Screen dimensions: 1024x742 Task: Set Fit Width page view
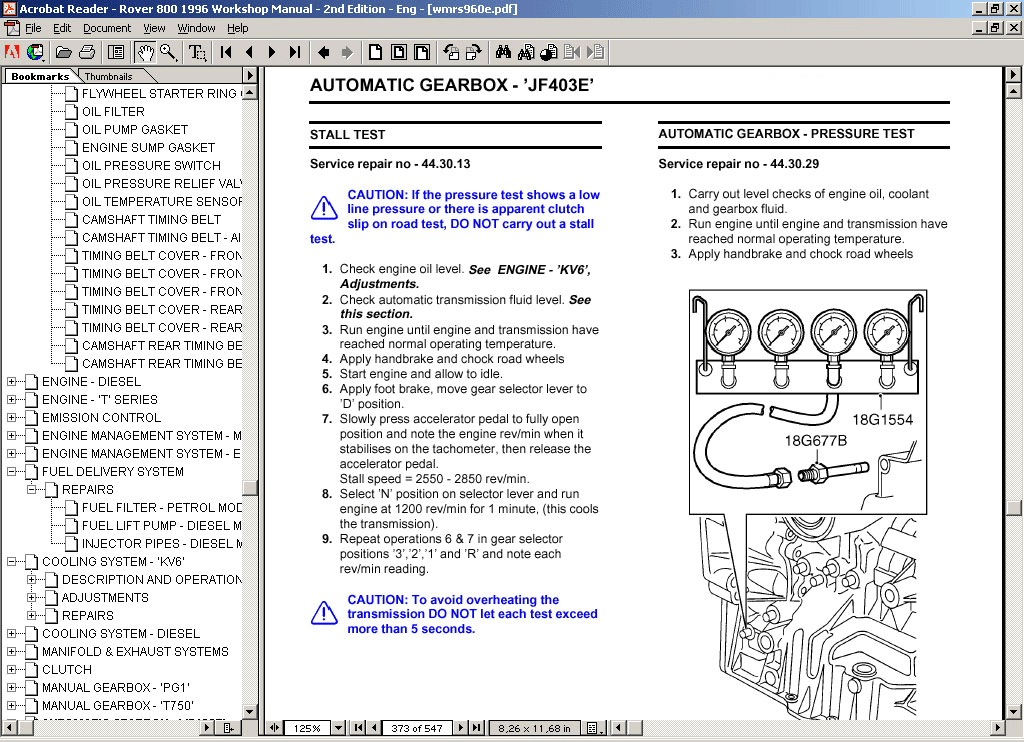(x=422, y=52)
